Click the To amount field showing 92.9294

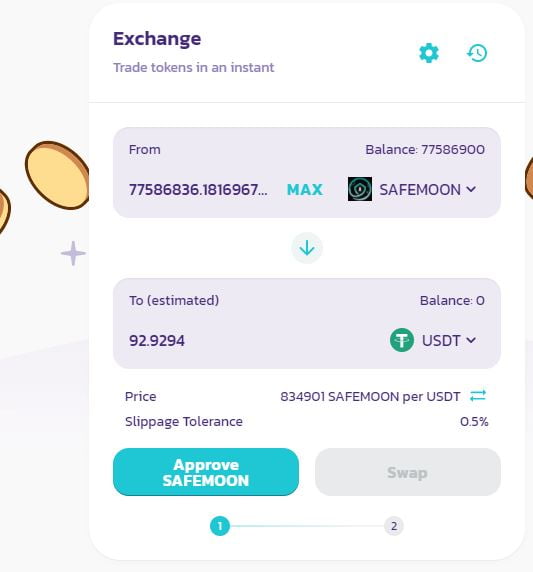157,341
